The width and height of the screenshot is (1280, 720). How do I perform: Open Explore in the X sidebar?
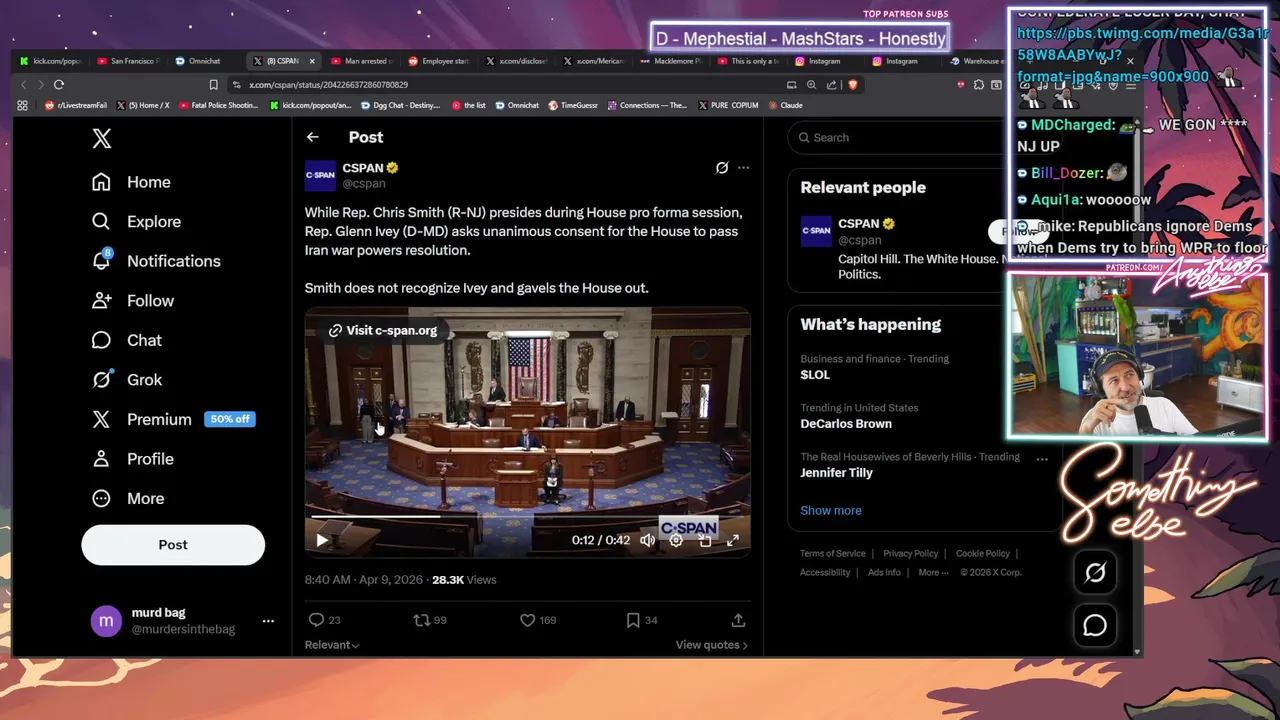[x=136, y=222]
